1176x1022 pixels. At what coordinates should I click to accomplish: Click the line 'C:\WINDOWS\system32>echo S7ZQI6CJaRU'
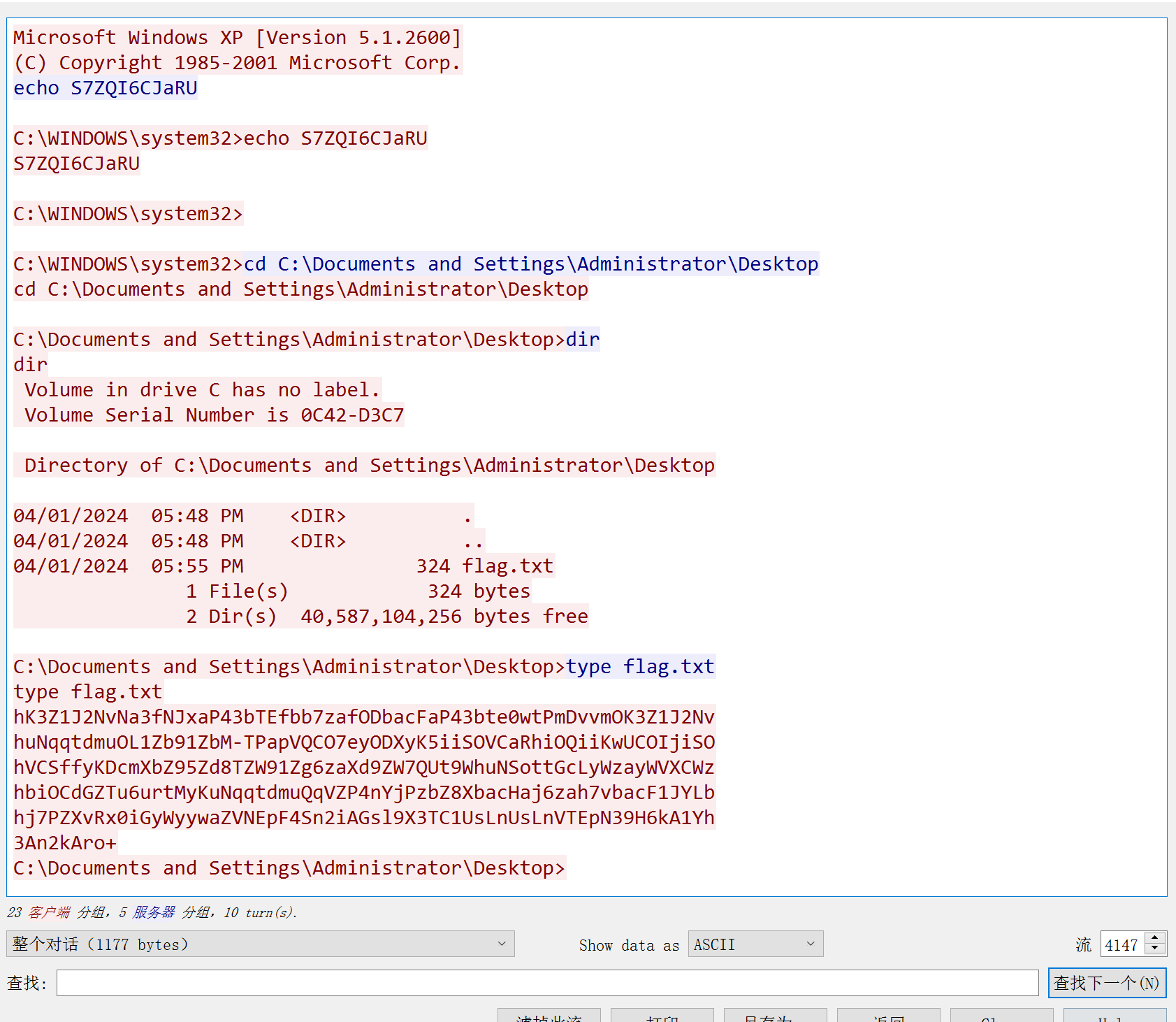[x=221, y=138]
